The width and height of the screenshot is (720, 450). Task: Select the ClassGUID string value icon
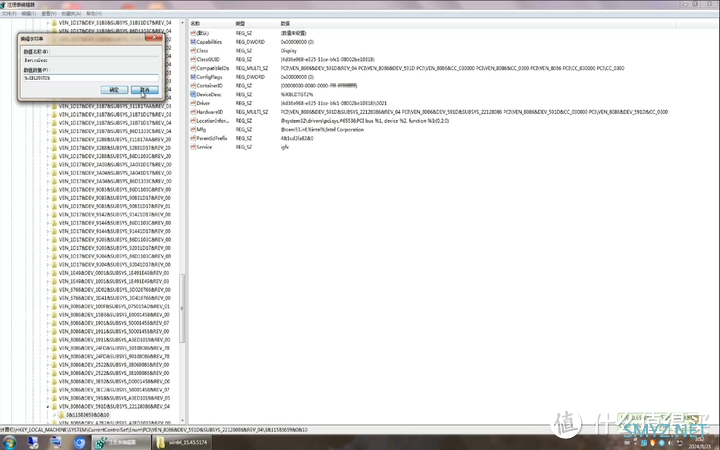click(193, 59)
